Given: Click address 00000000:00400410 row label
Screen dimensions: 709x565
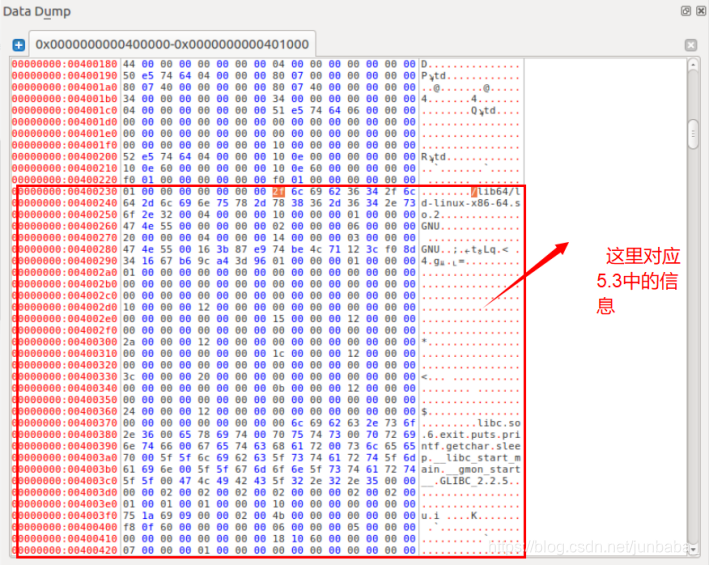Looking at the screenshot, I should [65, 539].
